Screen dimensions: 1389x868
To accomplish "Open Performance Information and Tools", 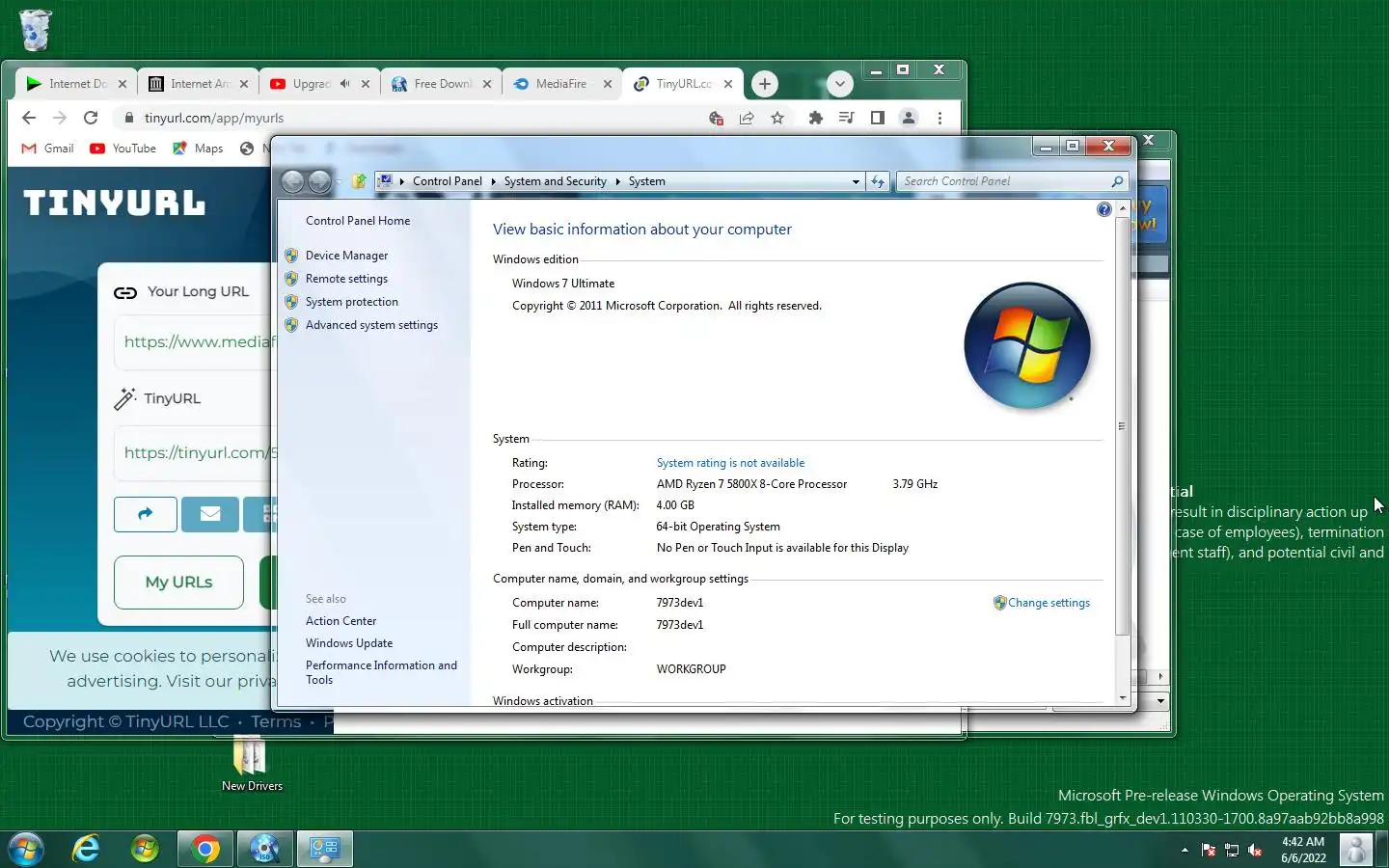I will coord(381,672).
